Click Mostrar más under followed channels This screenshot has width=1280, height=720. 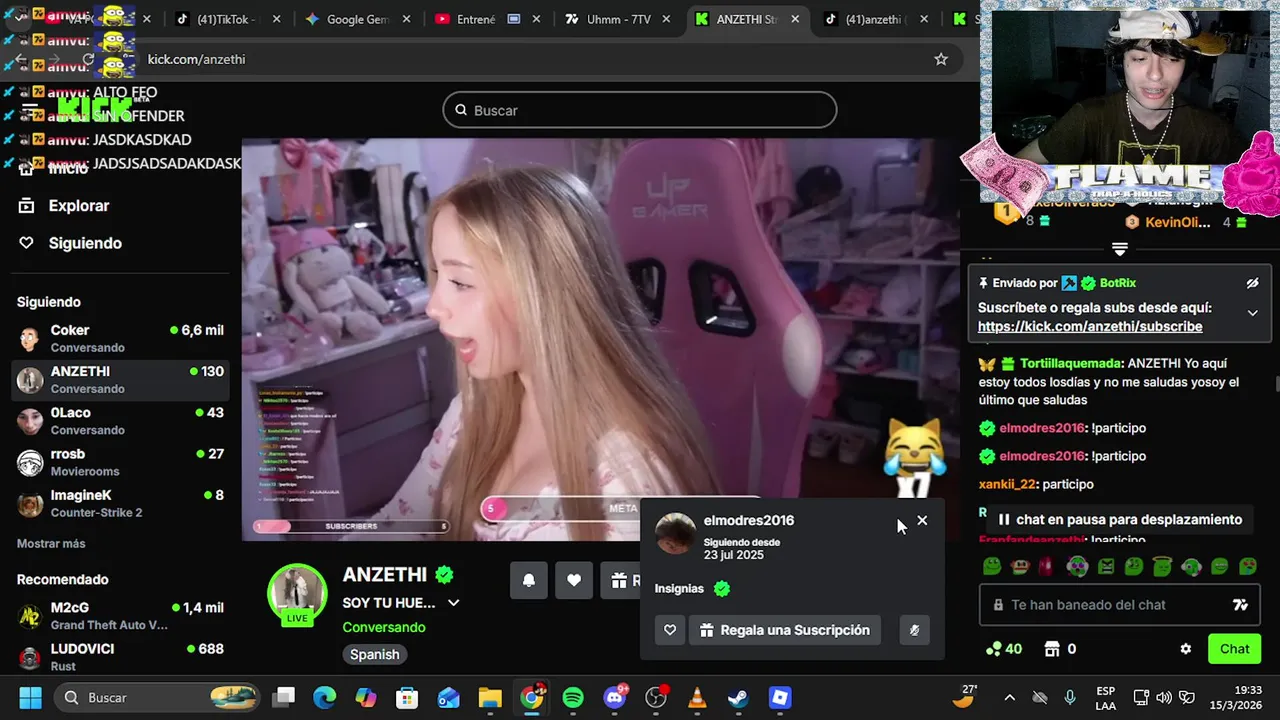pos(51,544)
